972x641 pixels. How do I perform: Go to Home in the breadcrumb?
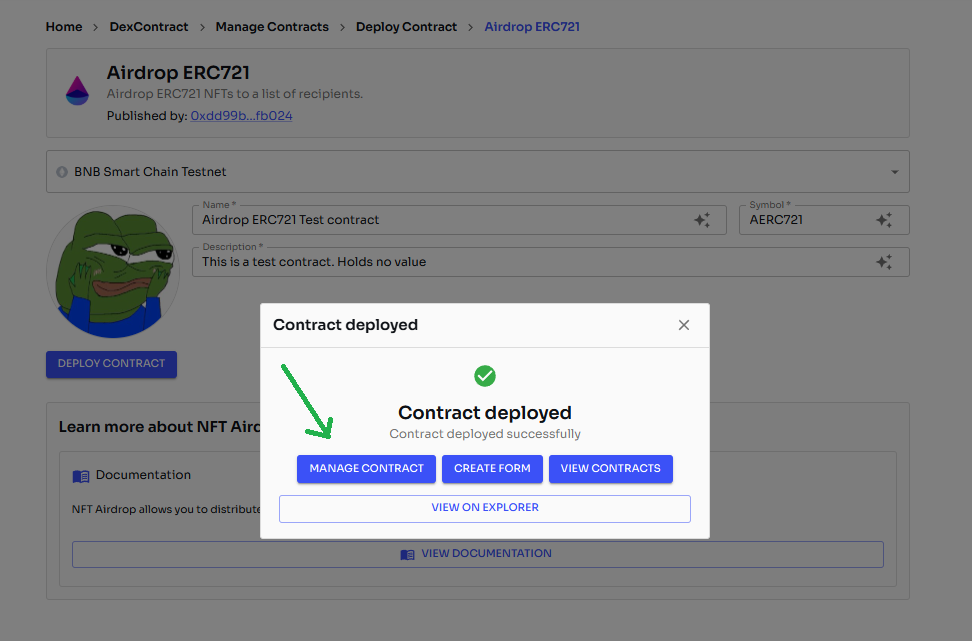(64, 27)
